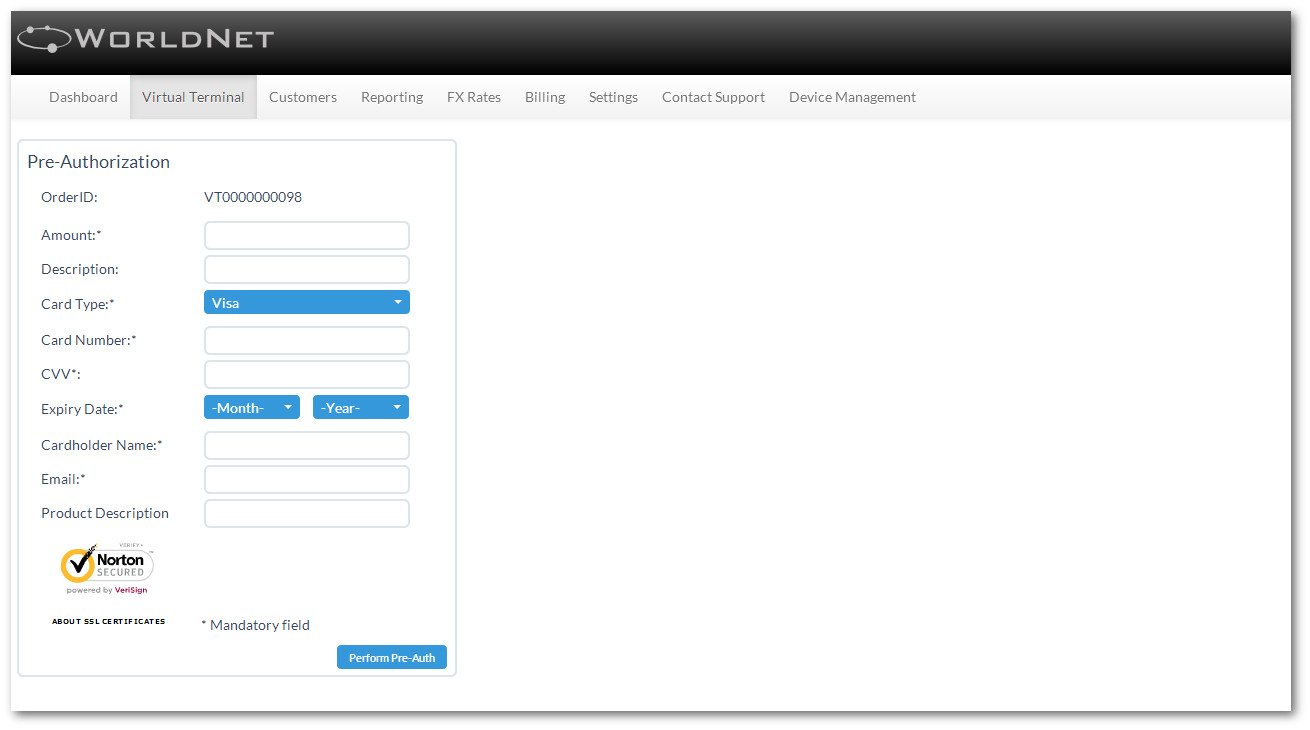The width and height of the screenshot is (1310, 730).
Task: Expand the Card Type dropdown showing Visa
Action: click(307, 303)
